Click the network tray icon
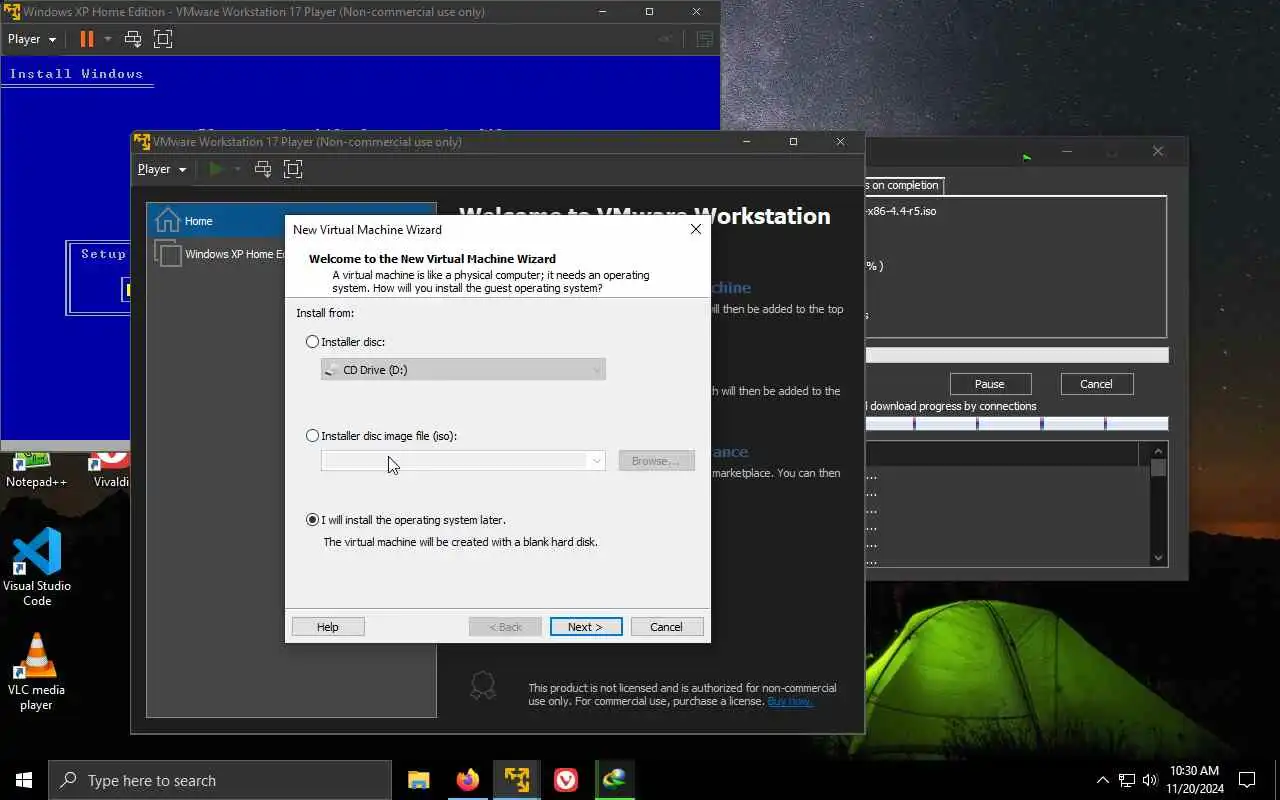This screenshot has width=1280, height=800. tap(1127, 780)
